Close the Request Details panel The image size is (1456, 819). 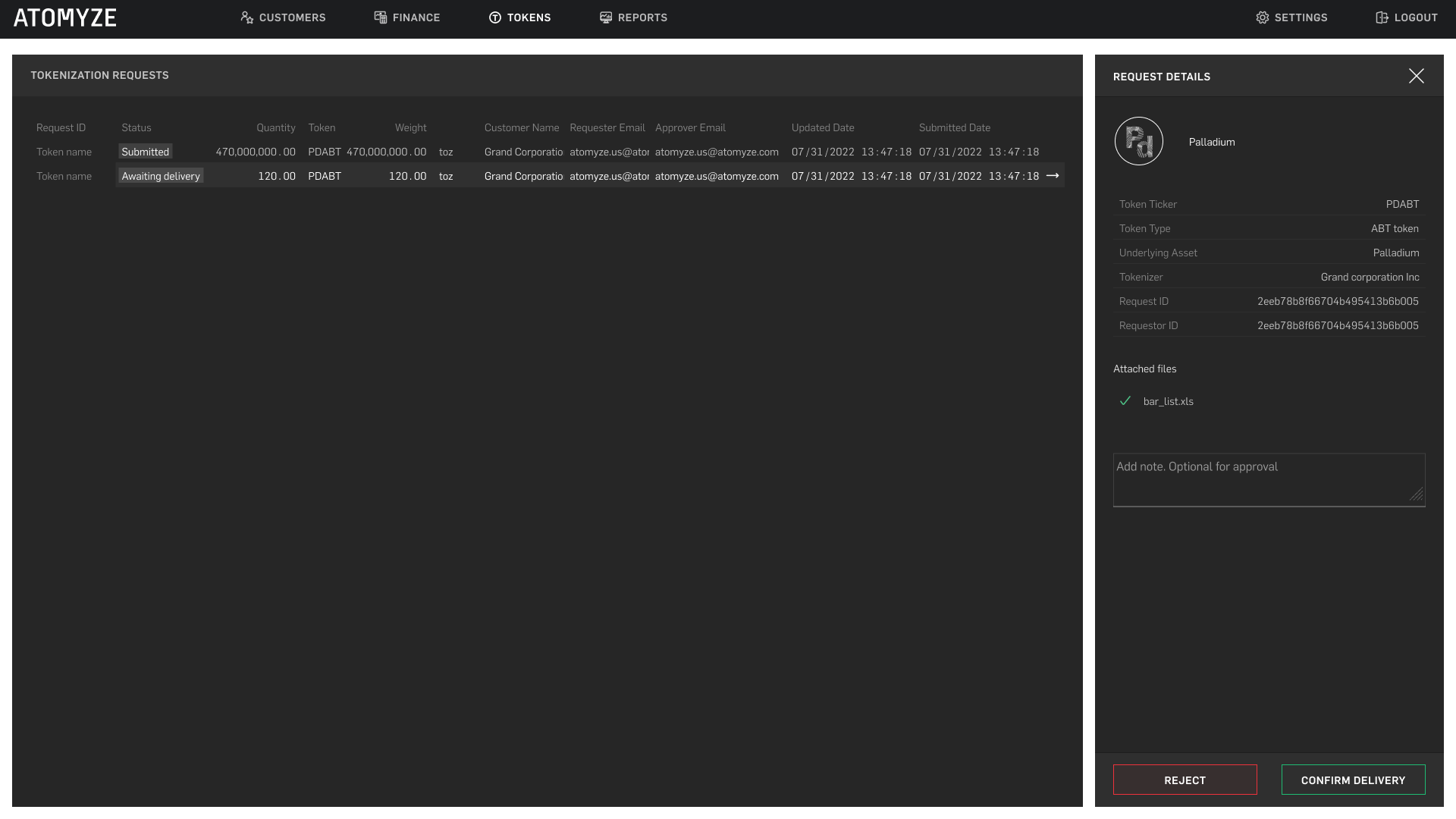tap(1416, 76)
